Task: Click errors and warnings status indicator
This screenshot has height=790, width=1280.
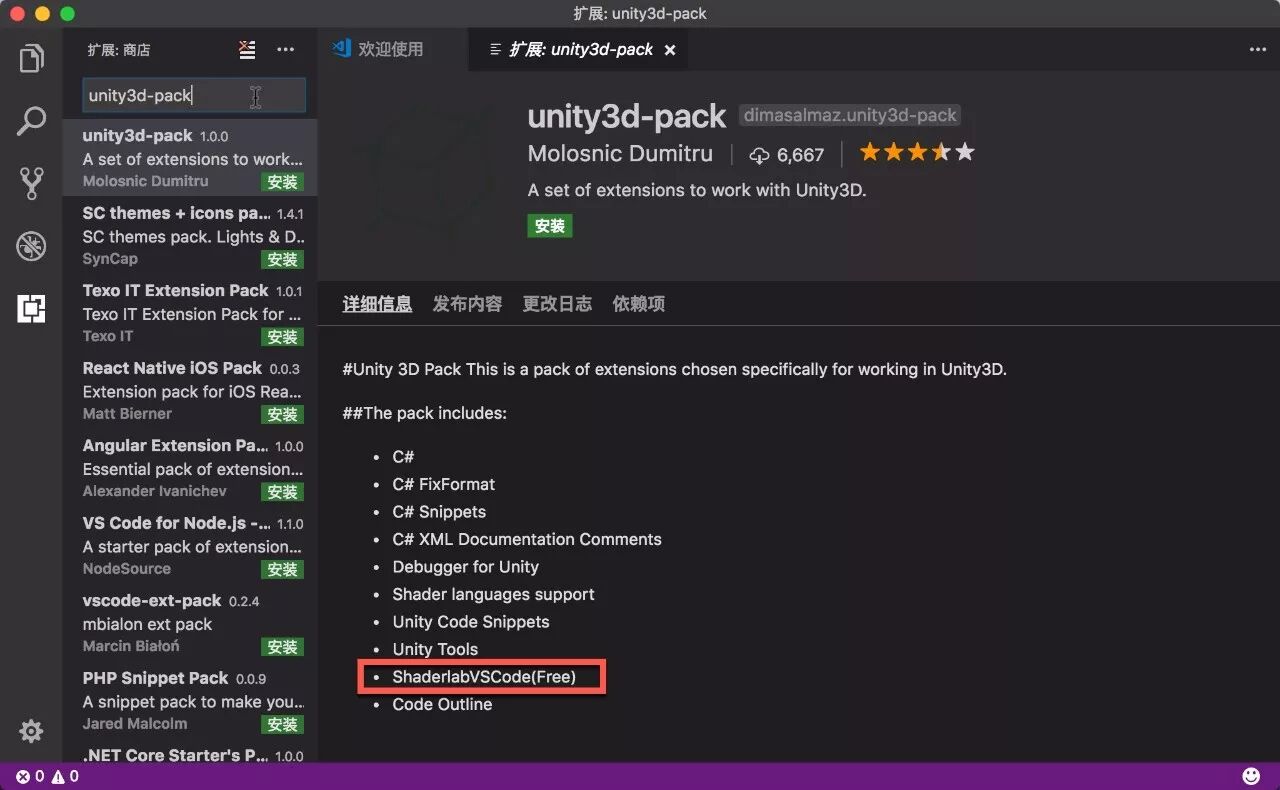Action: [x=47, y=776]
